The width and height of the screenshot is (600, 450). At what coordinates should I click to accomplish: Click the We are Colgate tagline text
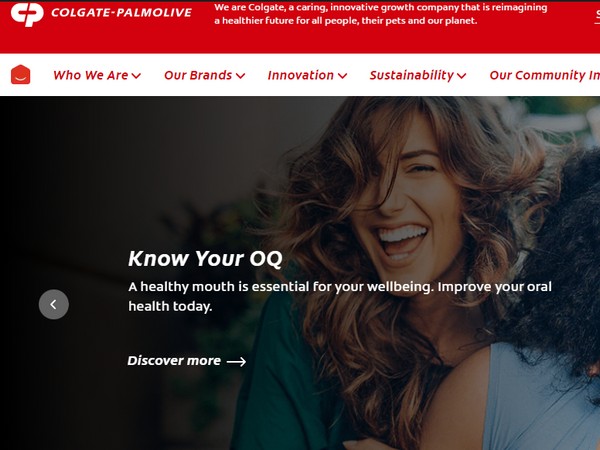tap(381, 14)
